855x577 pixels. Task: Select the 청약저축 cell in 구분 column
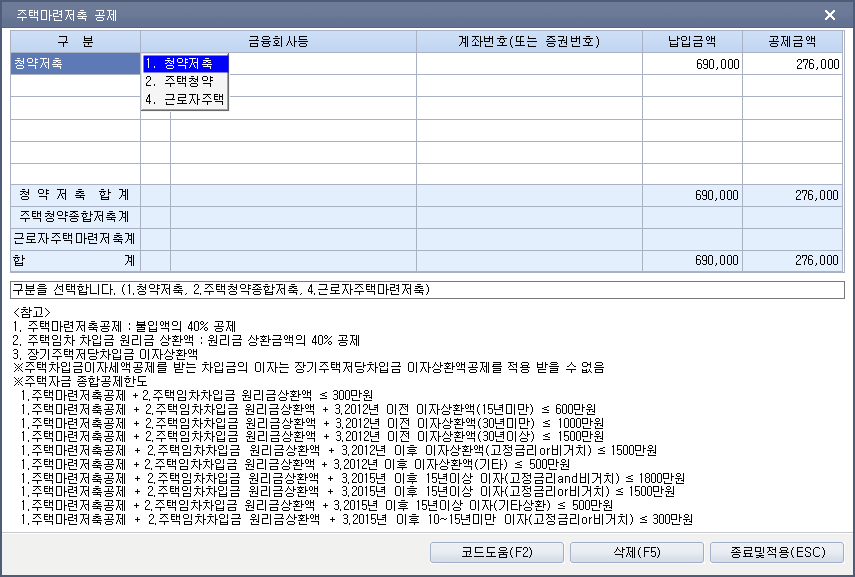point(75,64)
